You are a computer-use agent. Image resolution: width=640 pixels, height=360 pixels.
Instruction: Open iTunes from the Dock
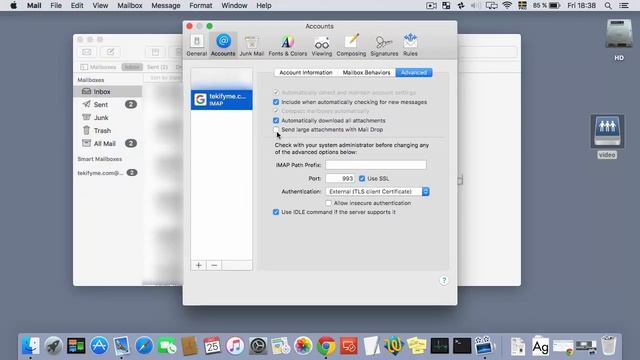pyautogui.click(x=235, y=346)
